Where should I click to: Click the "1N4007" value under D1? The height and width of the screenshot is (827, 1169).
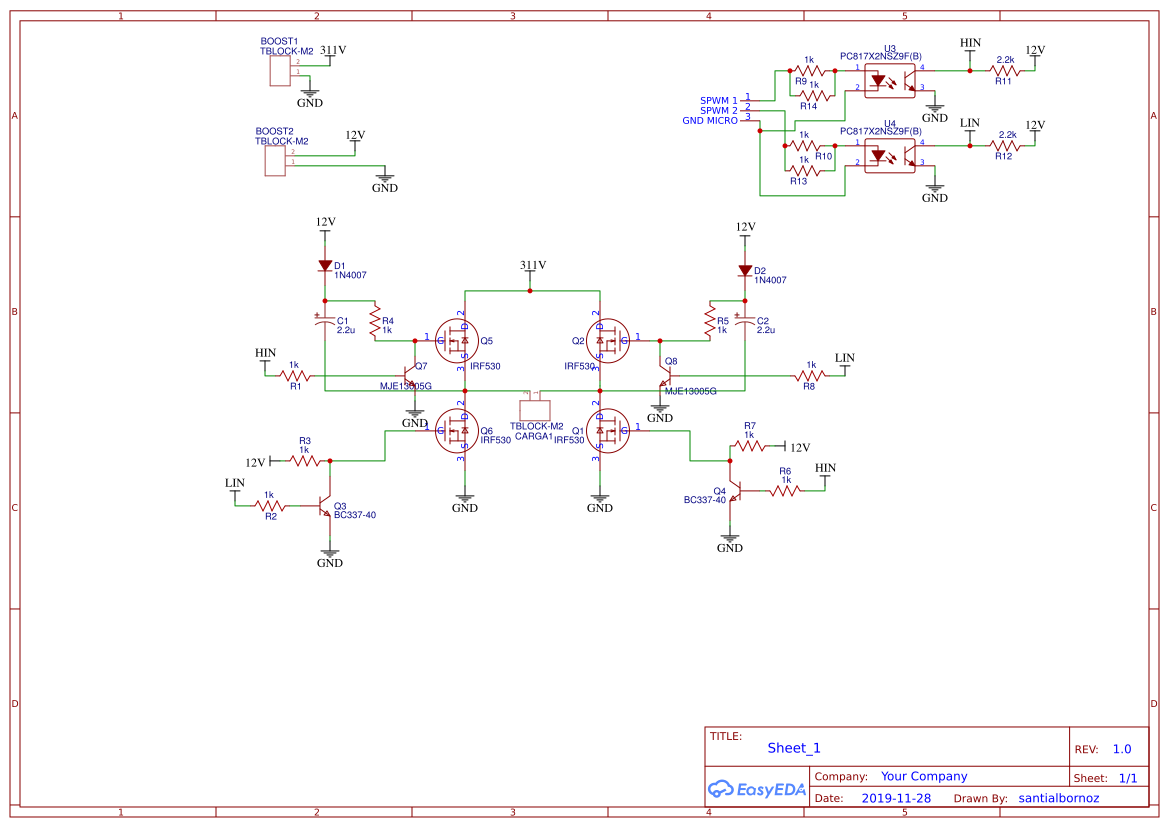(x=350, y=275)
